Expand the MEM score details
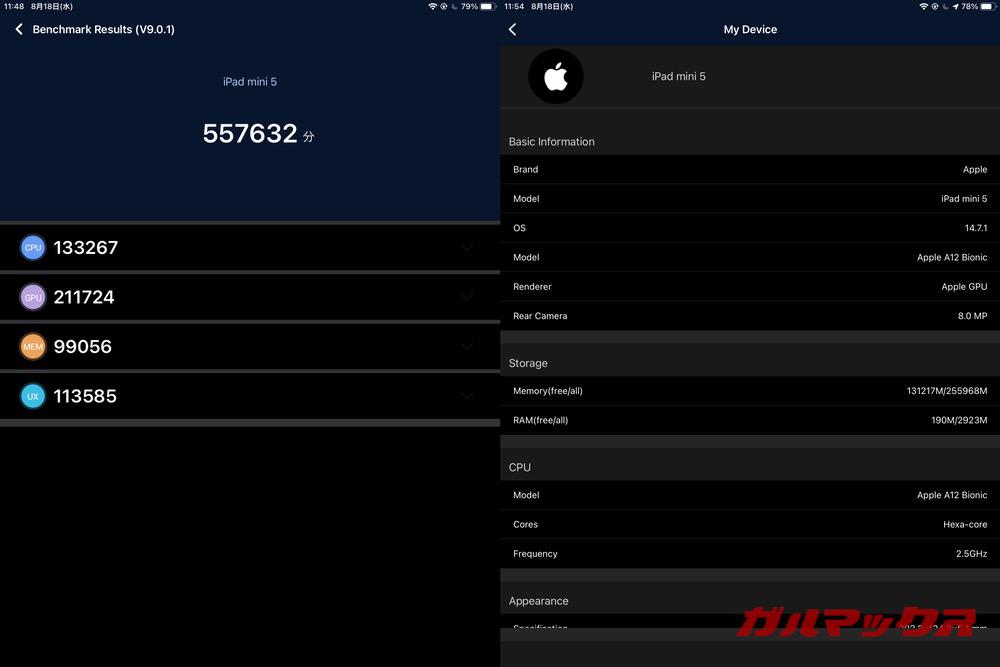1000x667 pixels. pos(467,346)
